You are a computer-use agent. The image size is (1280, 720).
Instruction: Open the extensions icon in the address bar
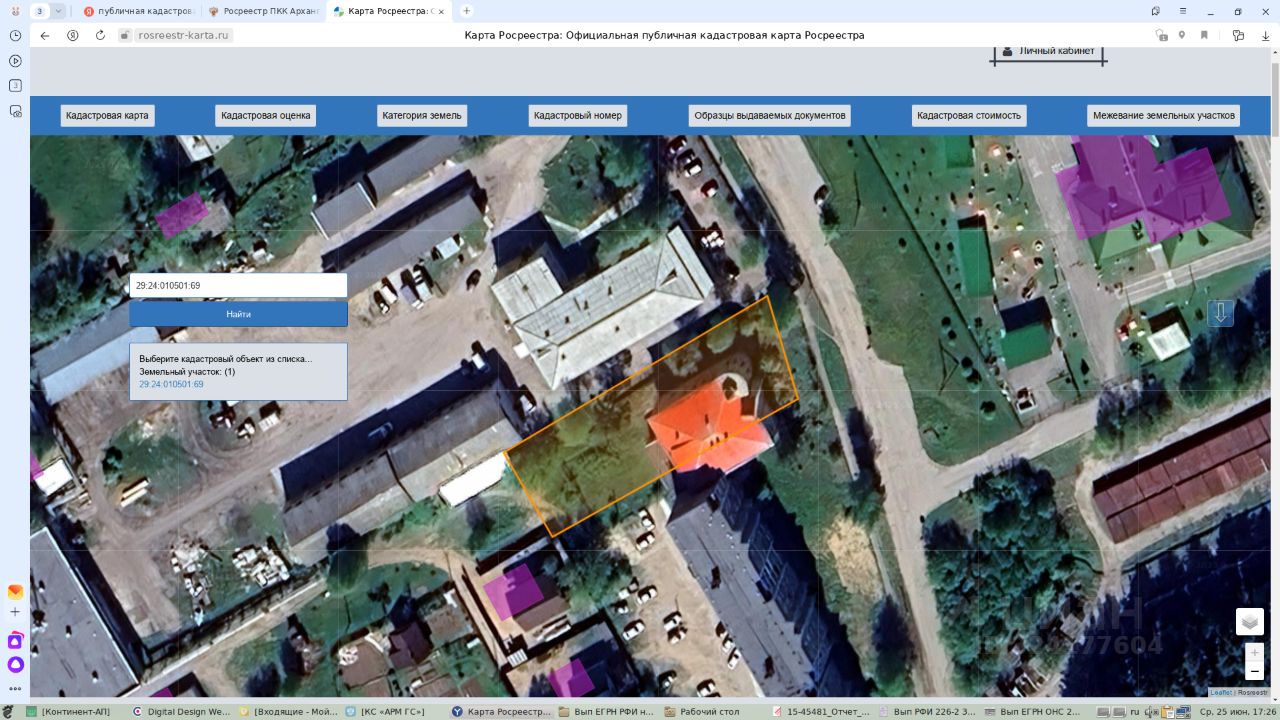click(1238, 35)
